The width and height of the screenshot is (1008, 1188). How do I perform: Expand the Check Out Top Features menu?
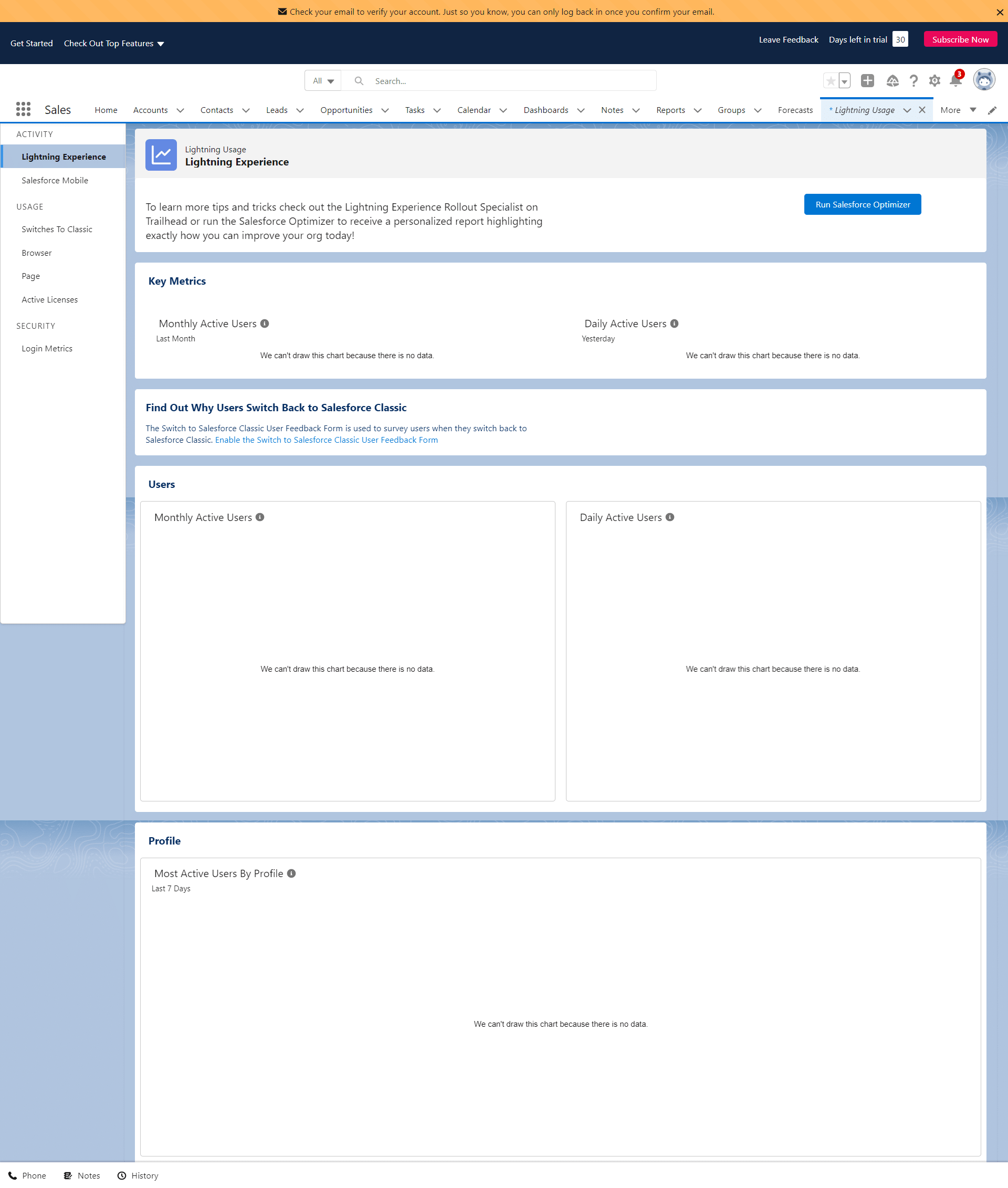114,44
